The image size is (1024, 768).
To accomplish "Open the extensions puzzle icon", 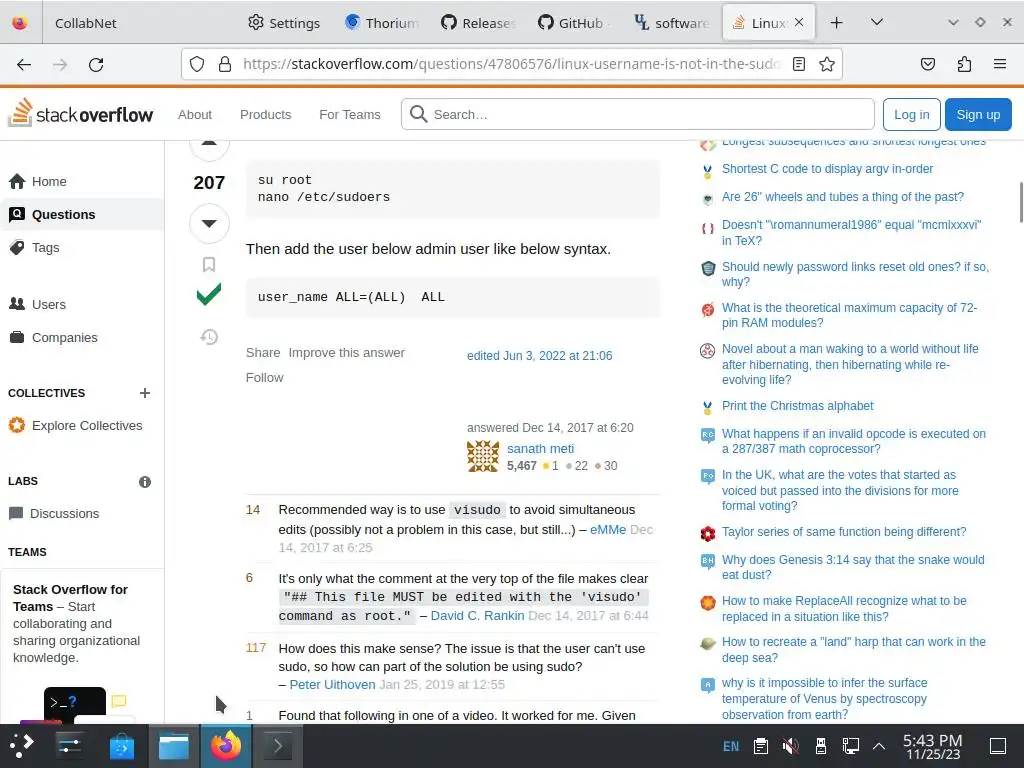I will click(x=964, y=64).
